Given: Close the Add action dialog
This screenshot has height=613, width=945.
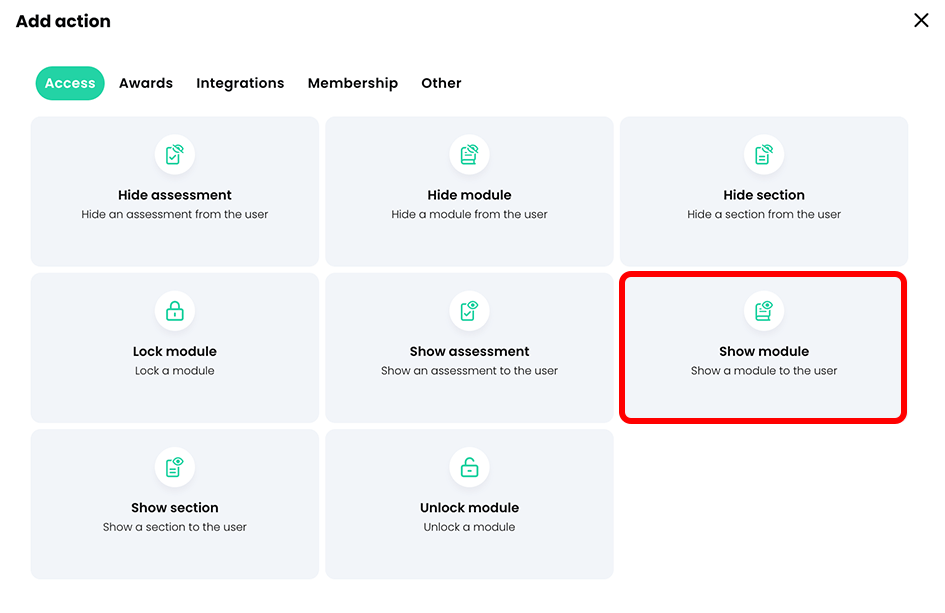Looking at the screenshot, I should 921,20.
